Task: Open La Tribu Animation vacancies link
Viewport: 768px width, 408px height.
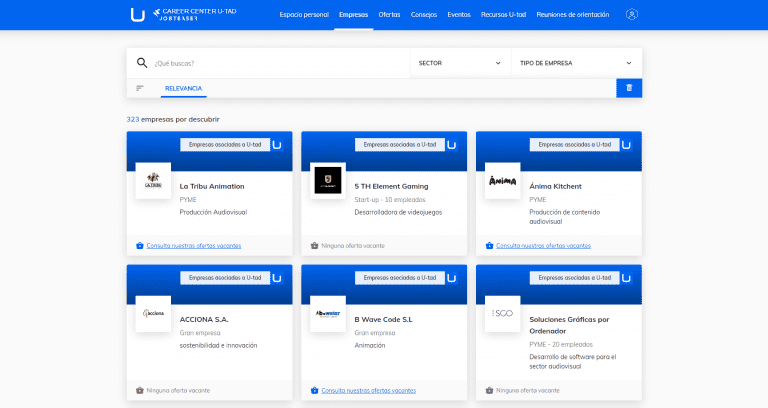Action: [194, 245]
